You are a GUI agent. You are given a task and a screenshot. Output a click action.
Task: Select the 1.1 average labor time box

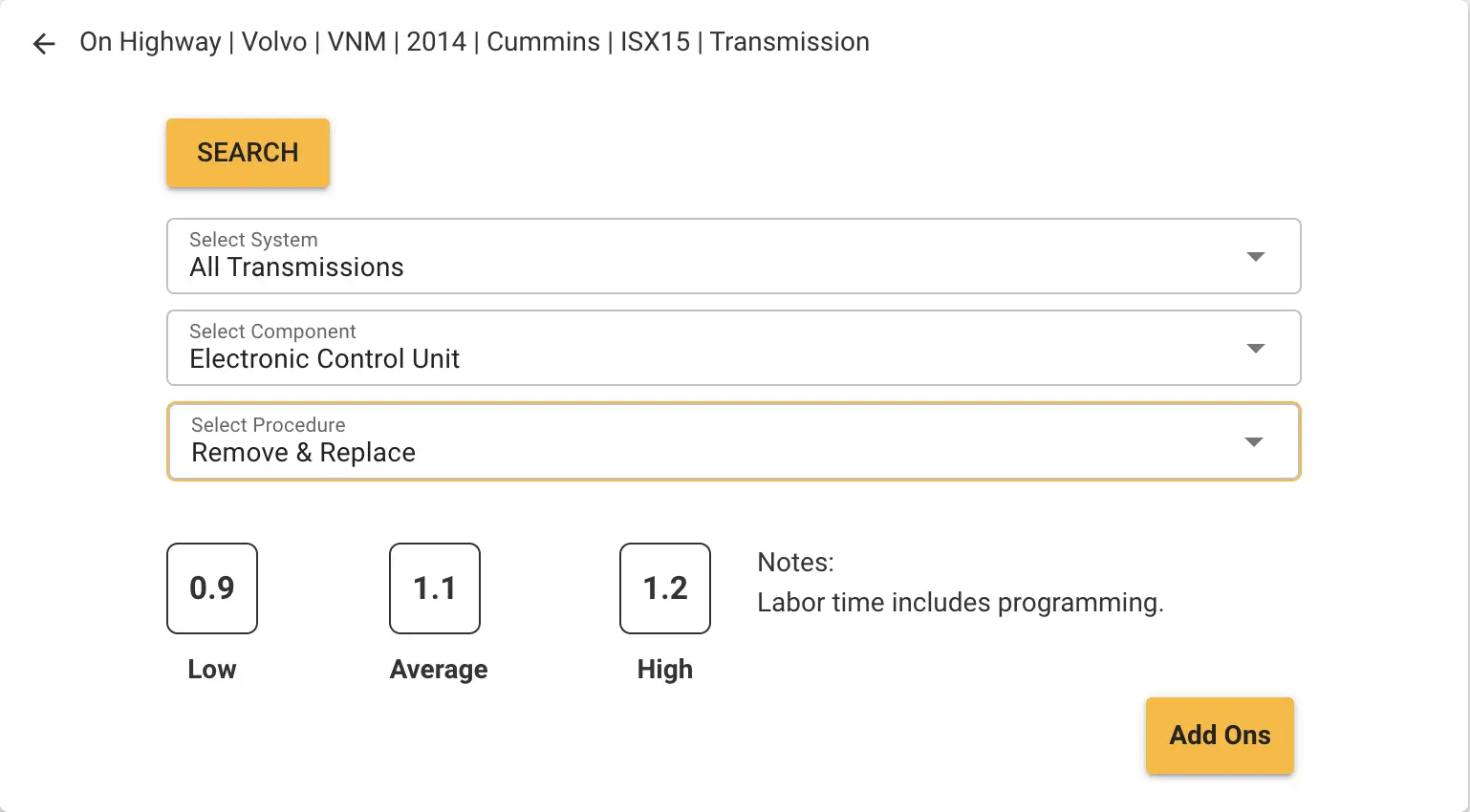[435, 588]
